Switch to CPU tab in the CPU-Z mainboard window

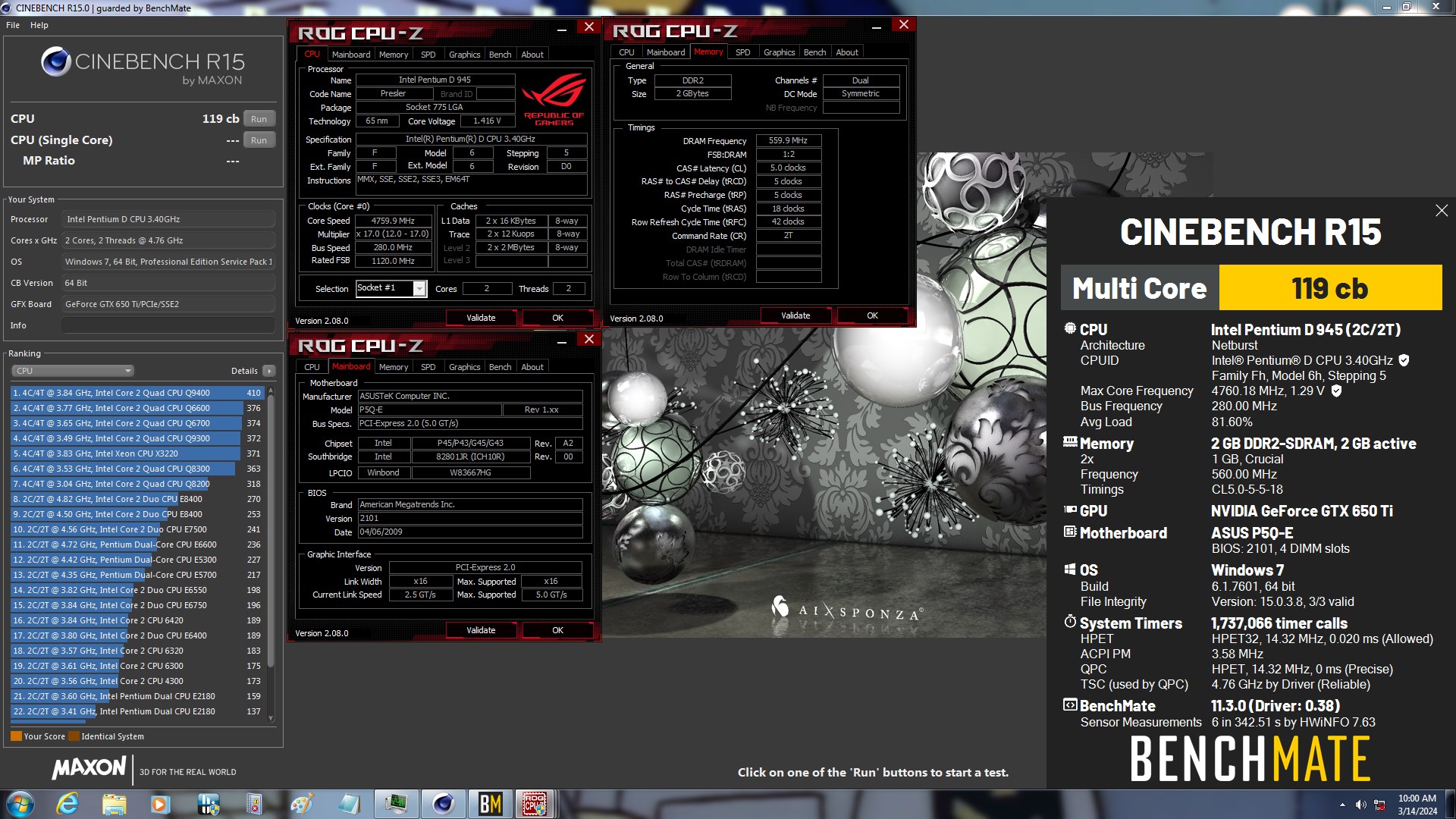tap(312, 367)
